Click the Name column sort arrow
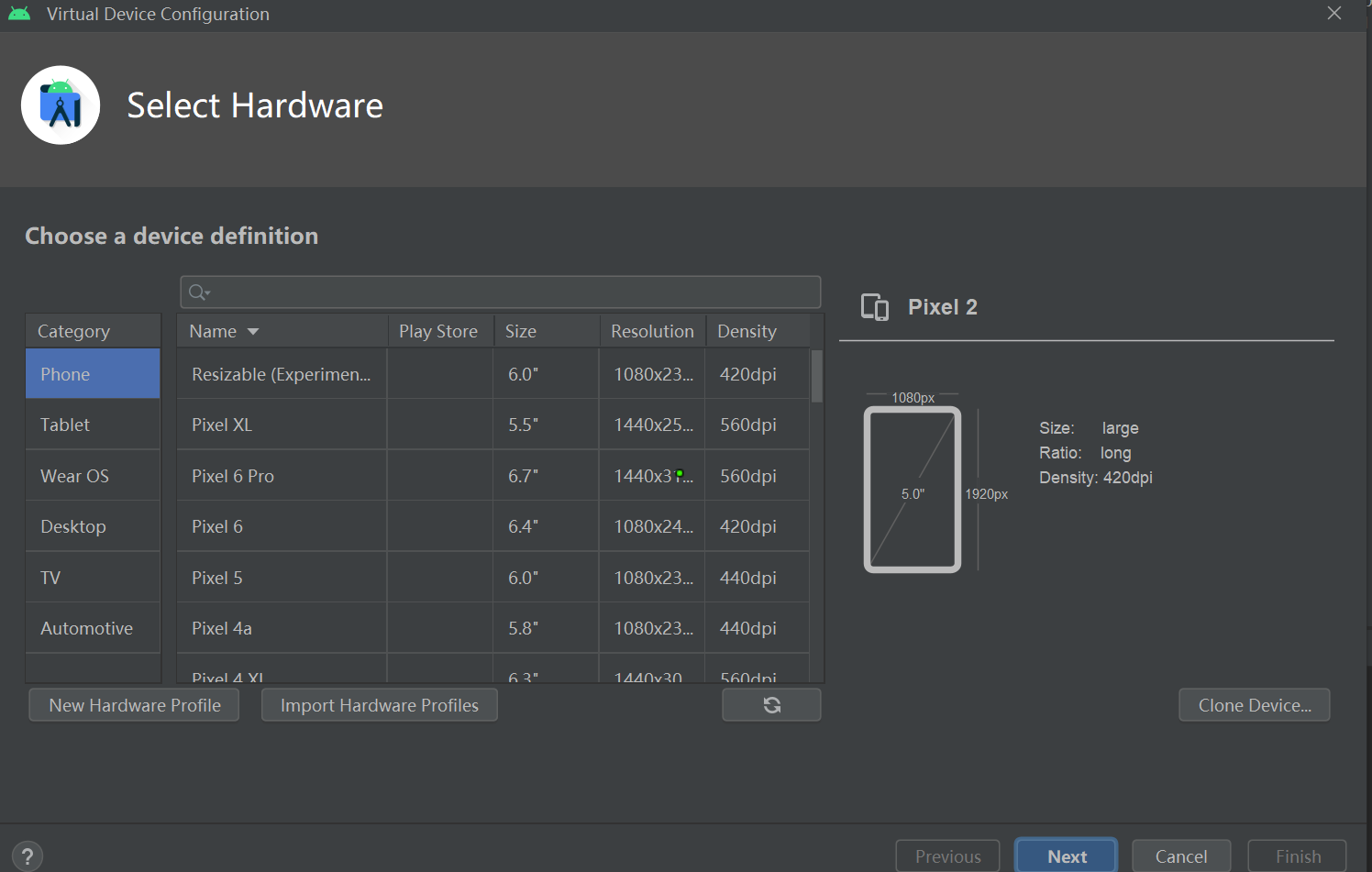 coord(253,332)
